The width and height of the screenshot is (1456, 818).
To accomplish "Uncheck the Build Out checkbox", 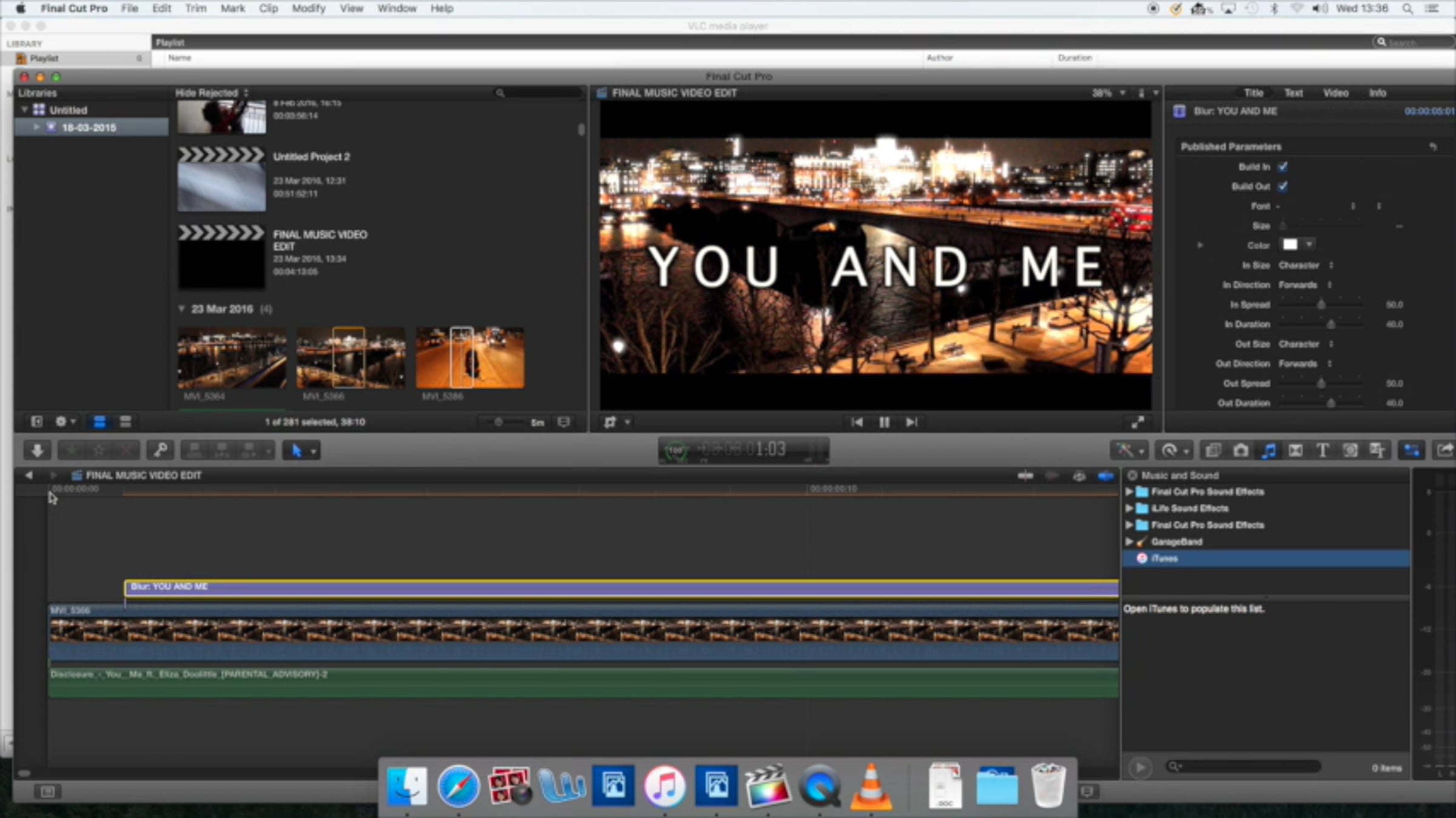I will [1282, 186].
